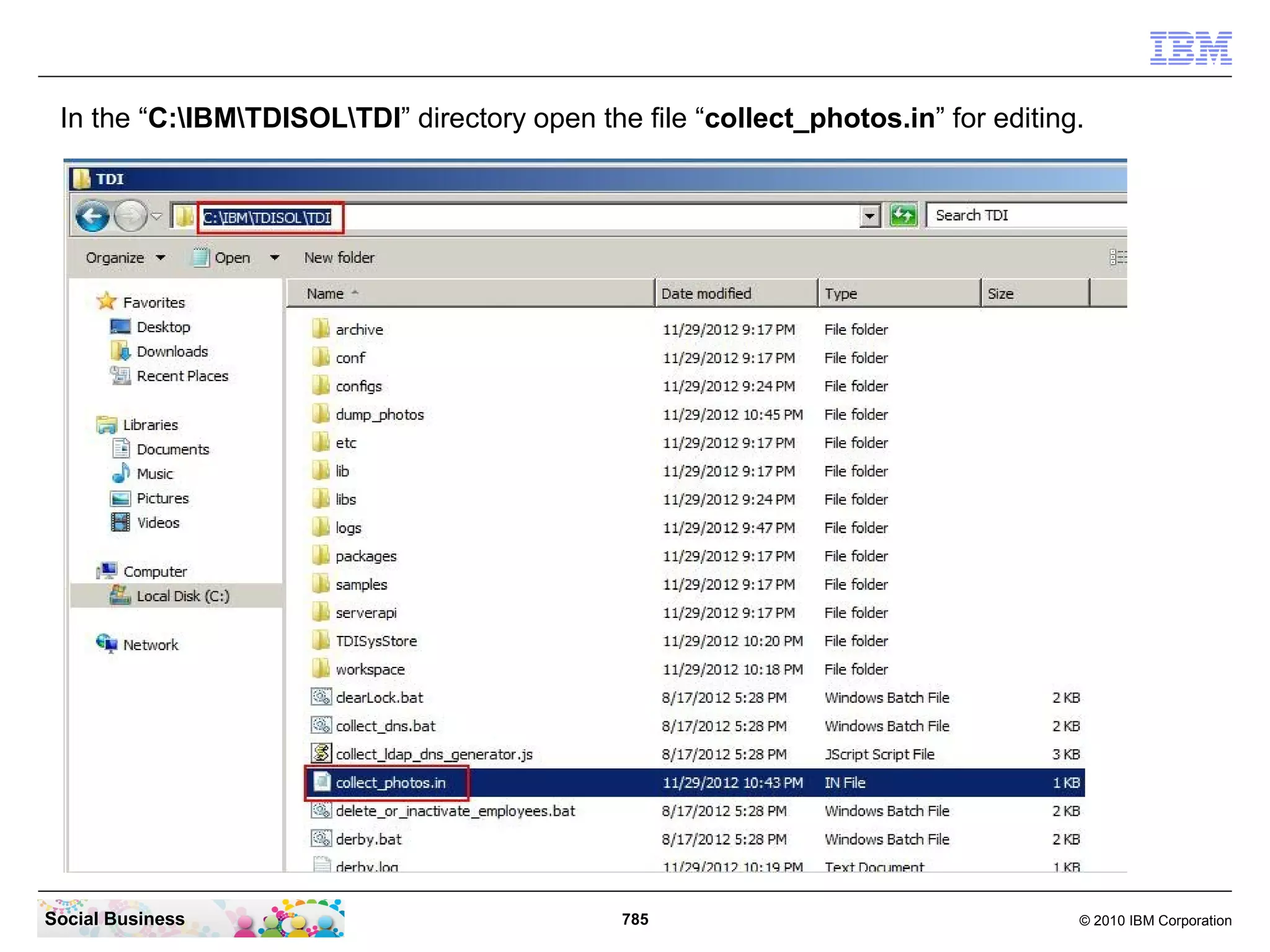1270x952 pixels.
Task: Select Favorites star in sidebar
Action: (107, 302)
